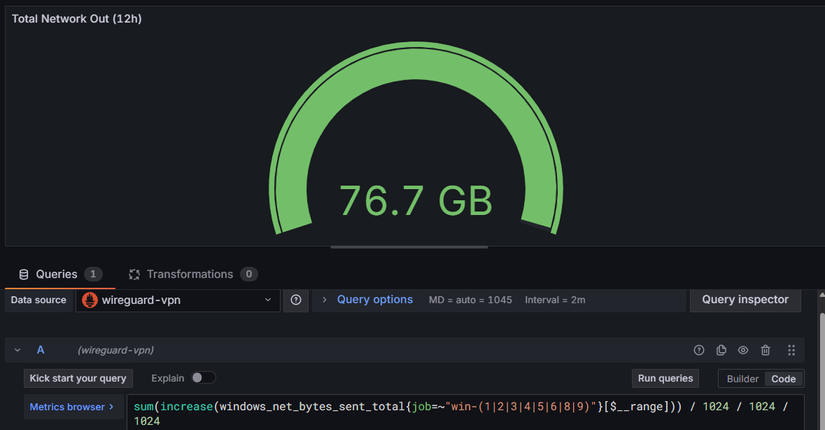
Task: Delete query A using trash icon
Action: tap(766, 351)
